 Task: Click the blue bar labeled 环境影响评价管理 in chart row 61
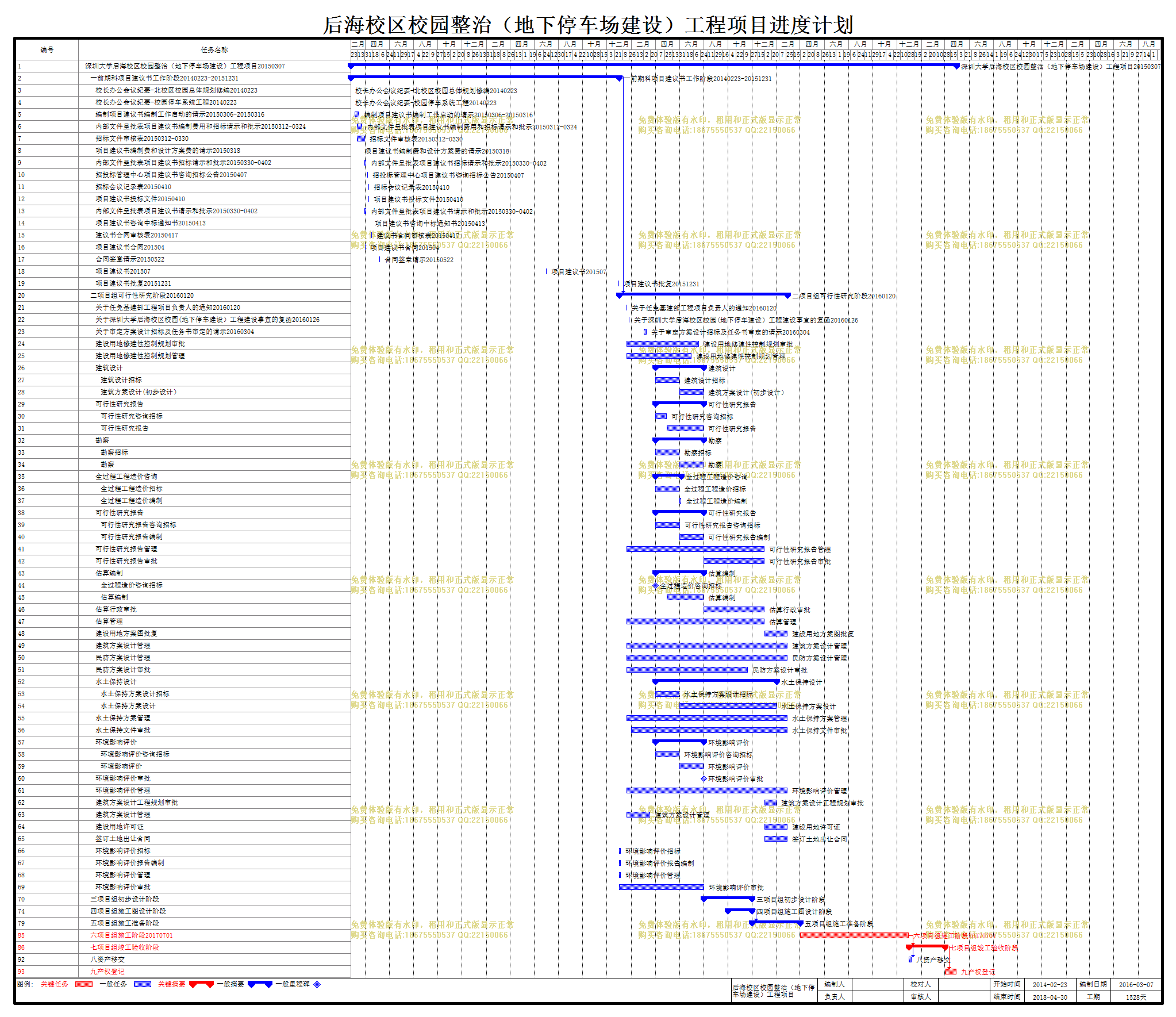707,790
